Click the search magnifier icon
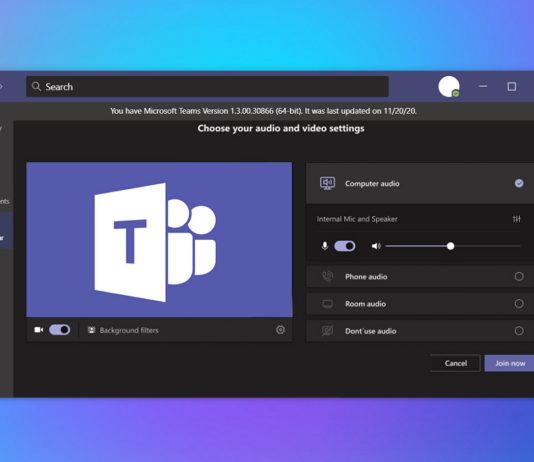 (36, 86)
